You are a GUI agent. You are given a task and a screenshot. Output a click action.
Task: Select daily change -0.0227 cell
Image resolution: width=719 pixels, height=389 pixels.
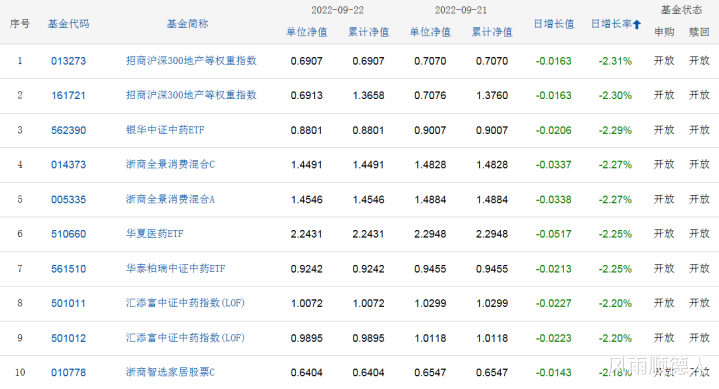[x=553, y=303]
